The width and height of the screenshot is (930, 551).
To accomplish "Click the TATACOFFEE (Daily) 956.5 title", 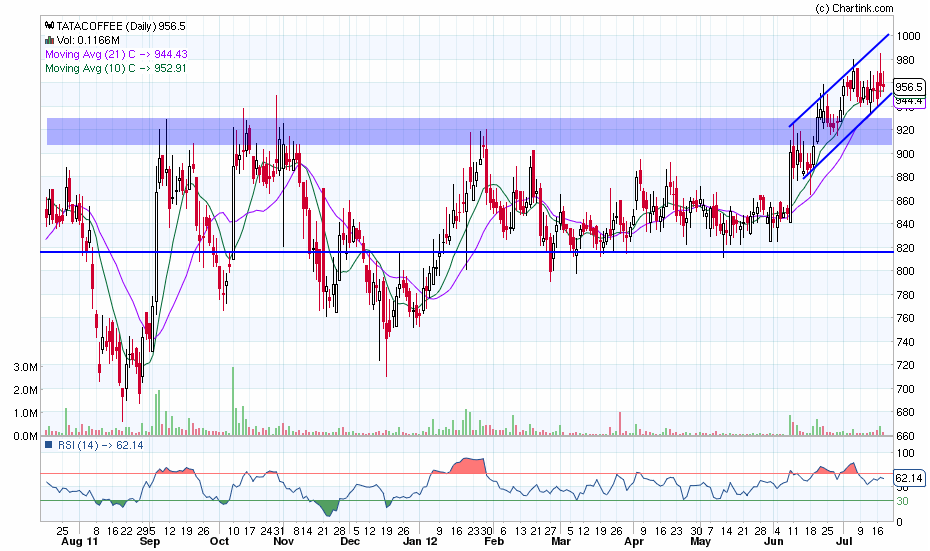I will [121, 26].
